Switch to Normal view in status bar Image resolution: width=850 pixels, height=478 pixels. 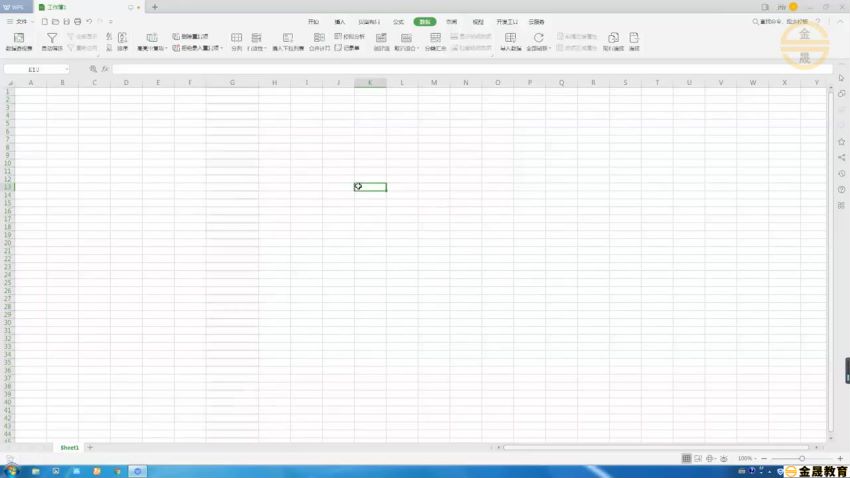(686, 458)
